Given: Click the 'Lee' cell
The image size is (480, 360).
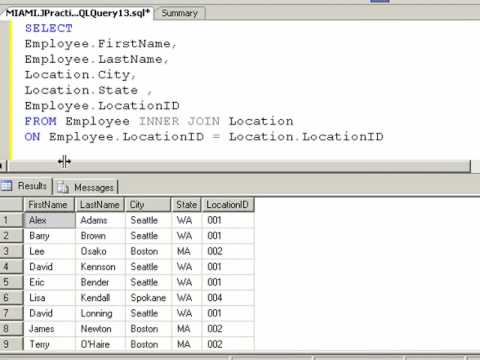Looking at the screenshot, I should click(50, 251).
